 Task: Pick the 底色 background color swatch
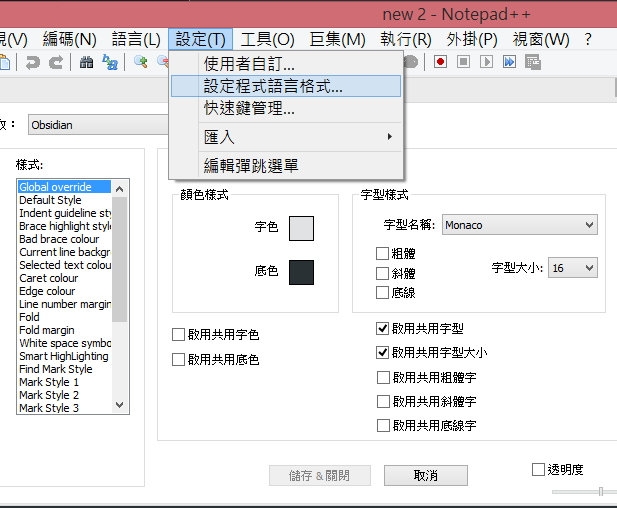point(301,272)
